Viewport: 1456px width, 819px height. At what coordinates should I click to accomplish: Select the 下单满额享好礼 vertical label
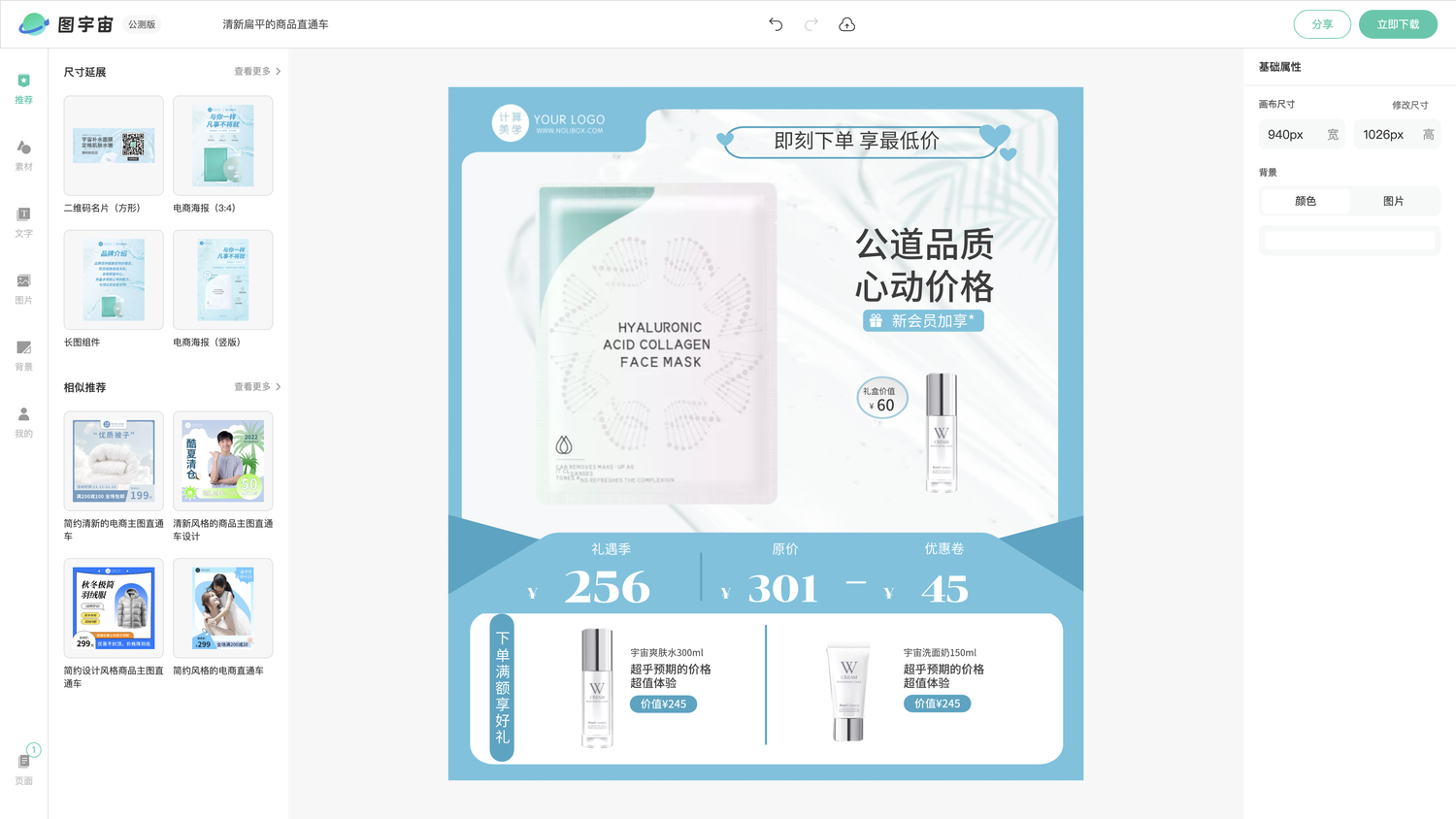tap(502, 687)
